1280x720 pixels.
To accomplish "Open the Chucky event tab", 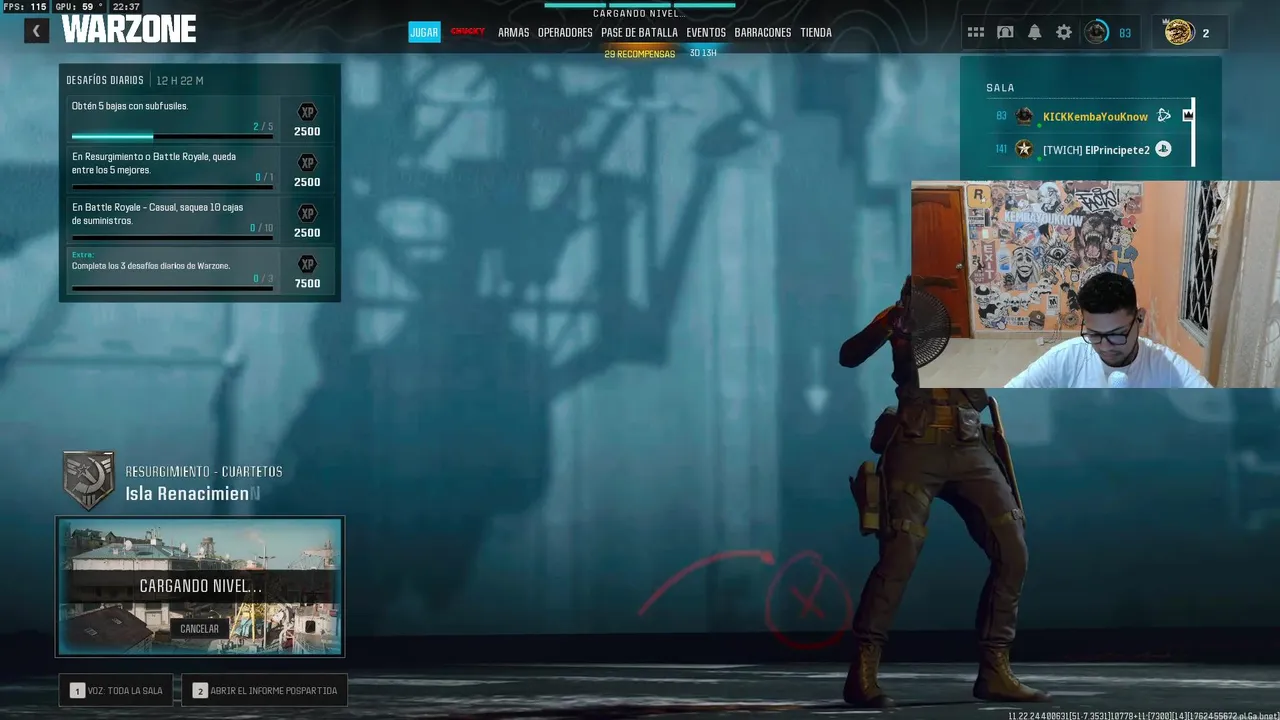I will [x=467, y=32].
